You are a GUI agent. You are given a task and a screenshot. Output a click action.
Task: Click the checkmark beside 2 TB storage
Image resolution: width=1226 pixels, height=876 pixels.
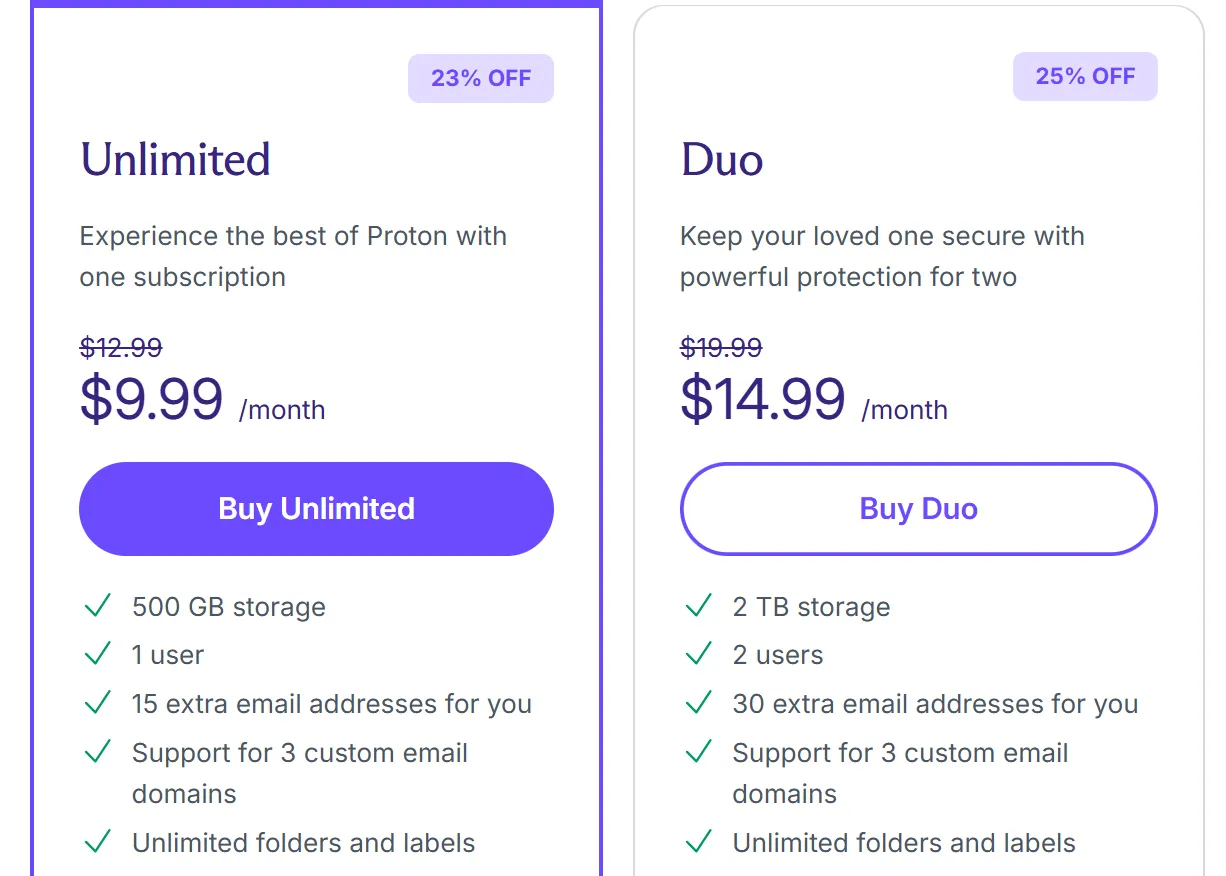click(x=698, y=606)
